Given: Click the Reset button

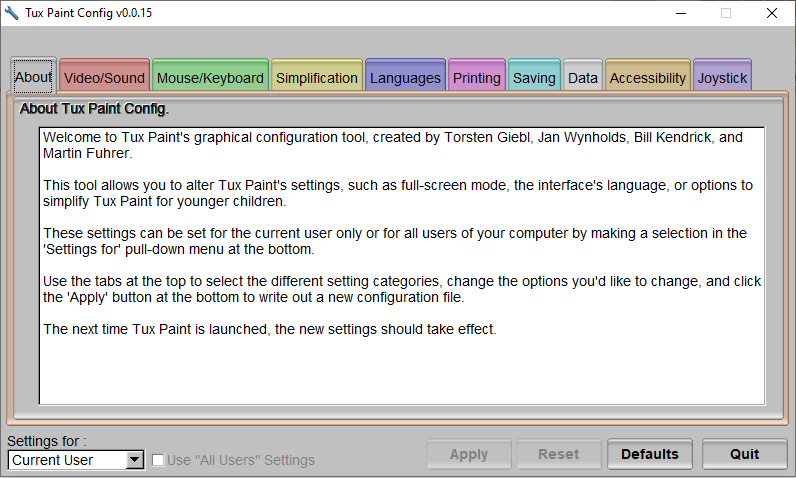Looking at the screenshot, I should click(x=558, y=454).
